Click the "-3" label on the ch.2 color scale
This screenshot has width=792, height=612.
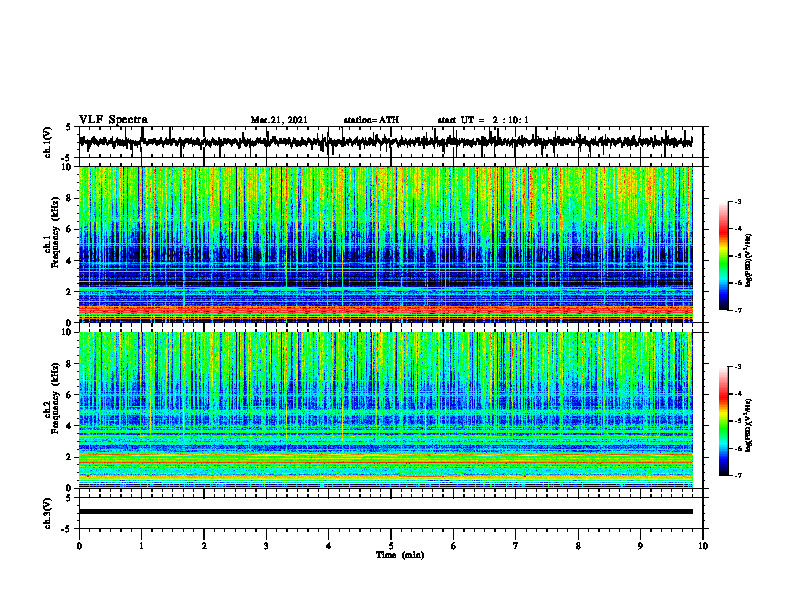[738, 367]
